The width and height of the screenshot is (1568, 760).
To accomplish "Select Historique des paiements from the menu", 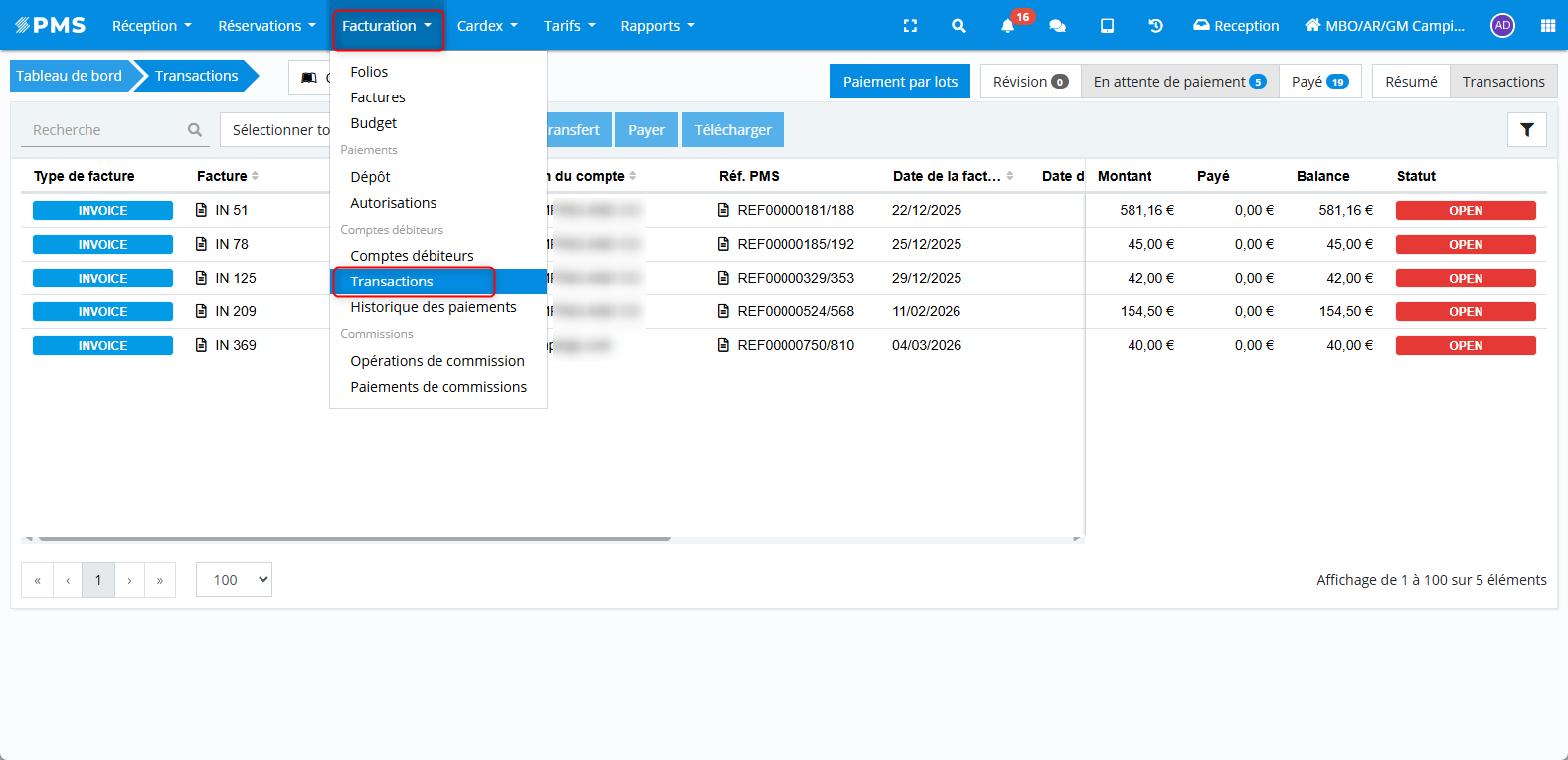I will click(x=434, y=307).
